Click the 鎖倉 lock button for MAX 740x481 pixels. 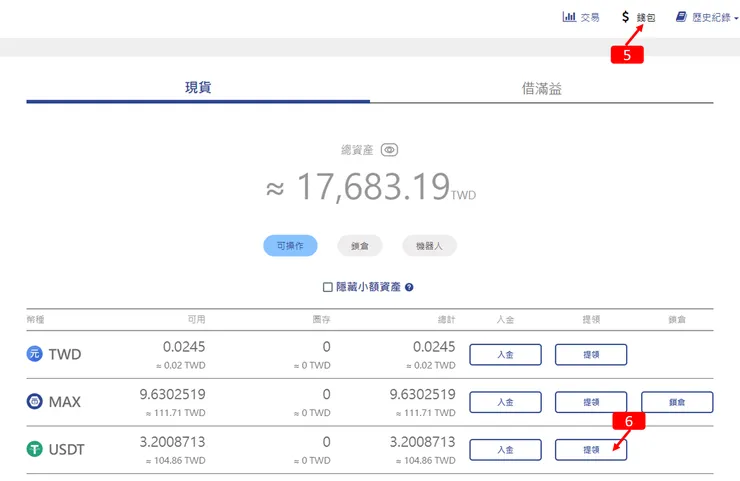(677, 402)
